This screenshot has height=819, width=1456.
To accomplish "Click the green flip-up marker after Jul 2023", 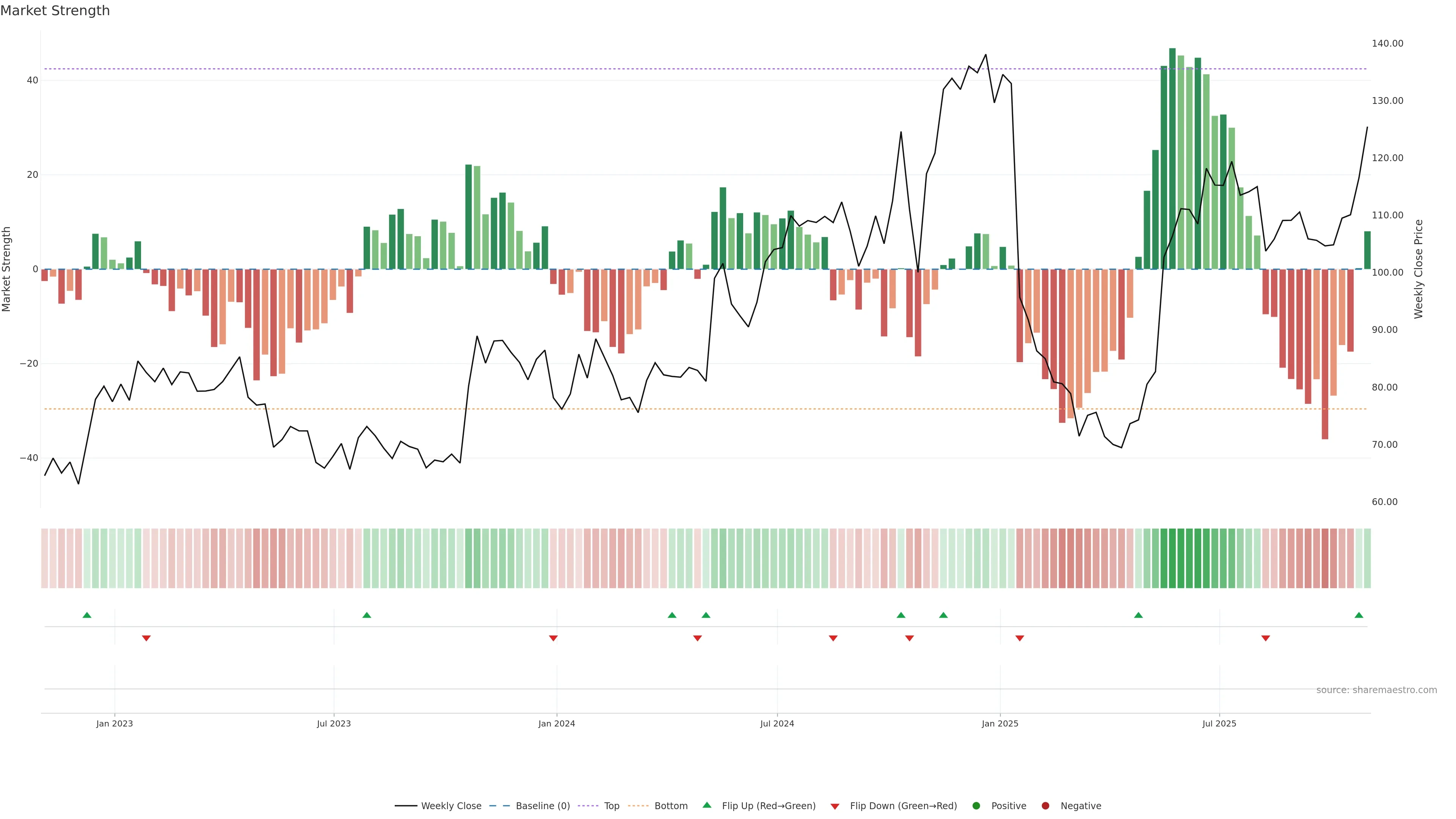I will (x=367, y=615).
